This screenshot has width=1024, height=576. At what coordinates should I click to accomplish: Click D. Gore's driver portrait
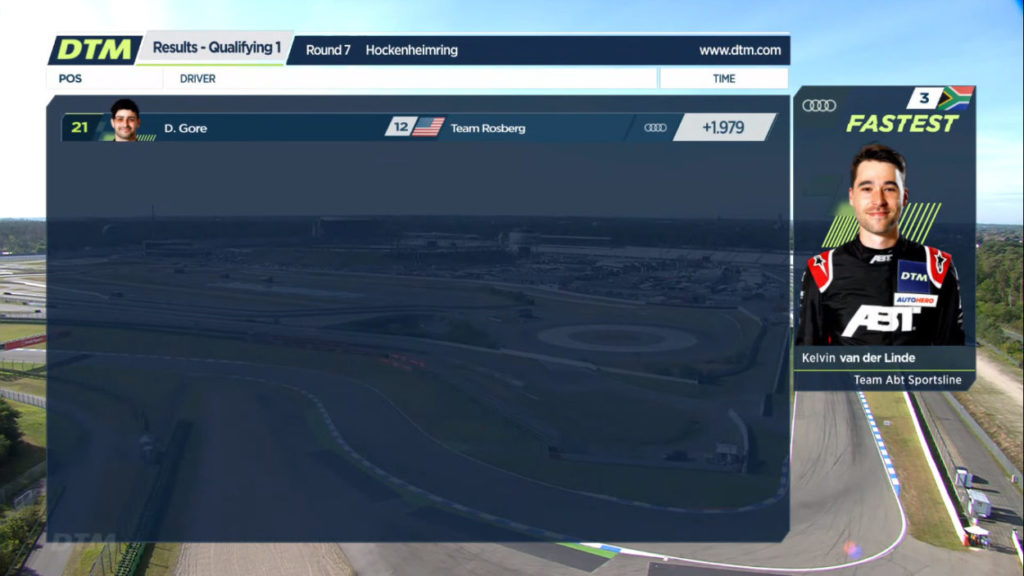[x=125, y=120]
